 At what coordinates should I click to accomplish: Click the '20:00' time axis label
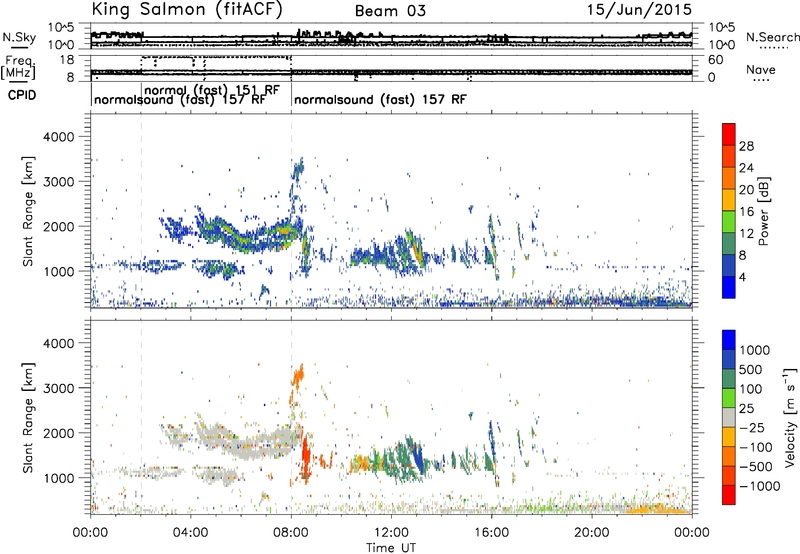(591, 533)
